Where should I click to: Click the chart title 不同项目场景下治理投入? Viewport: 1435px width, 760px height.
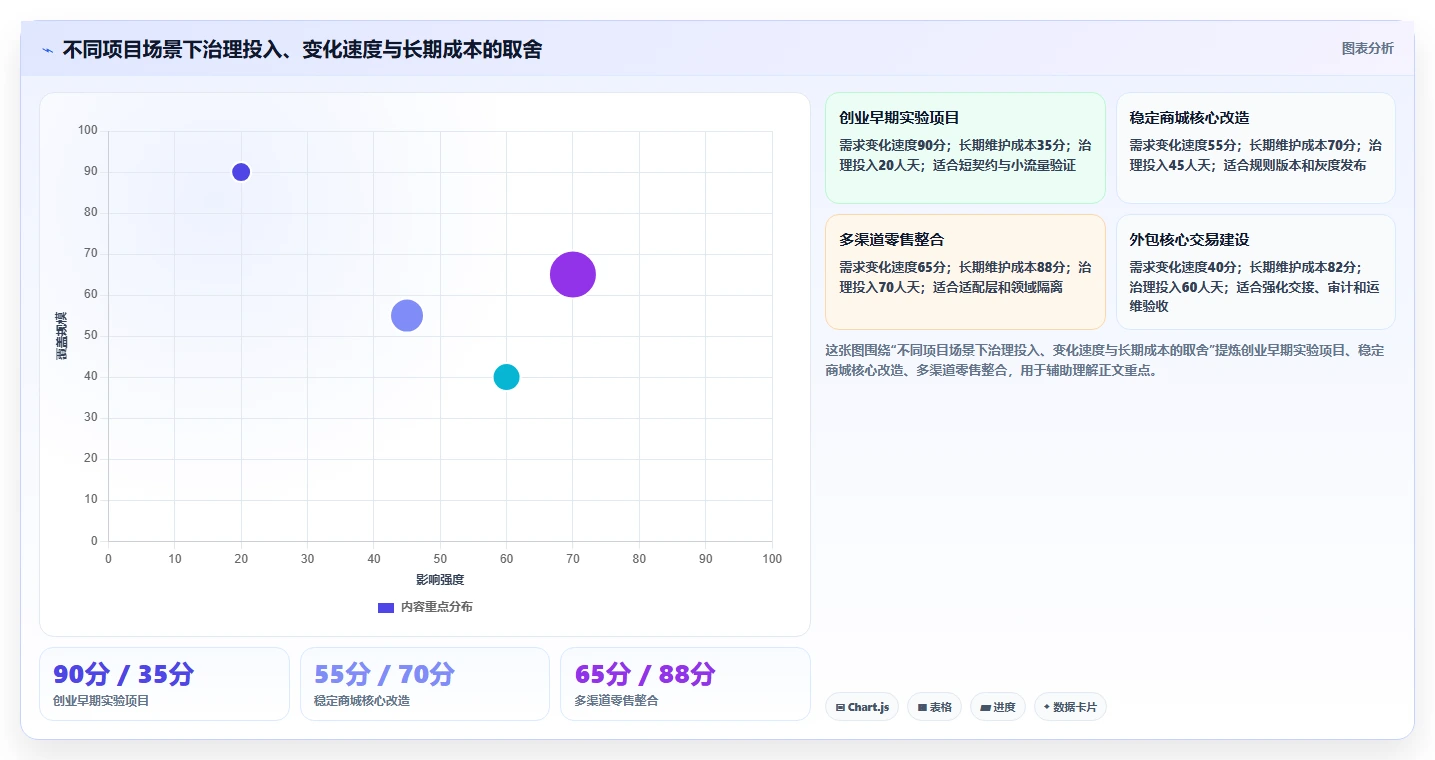[302, 50]
